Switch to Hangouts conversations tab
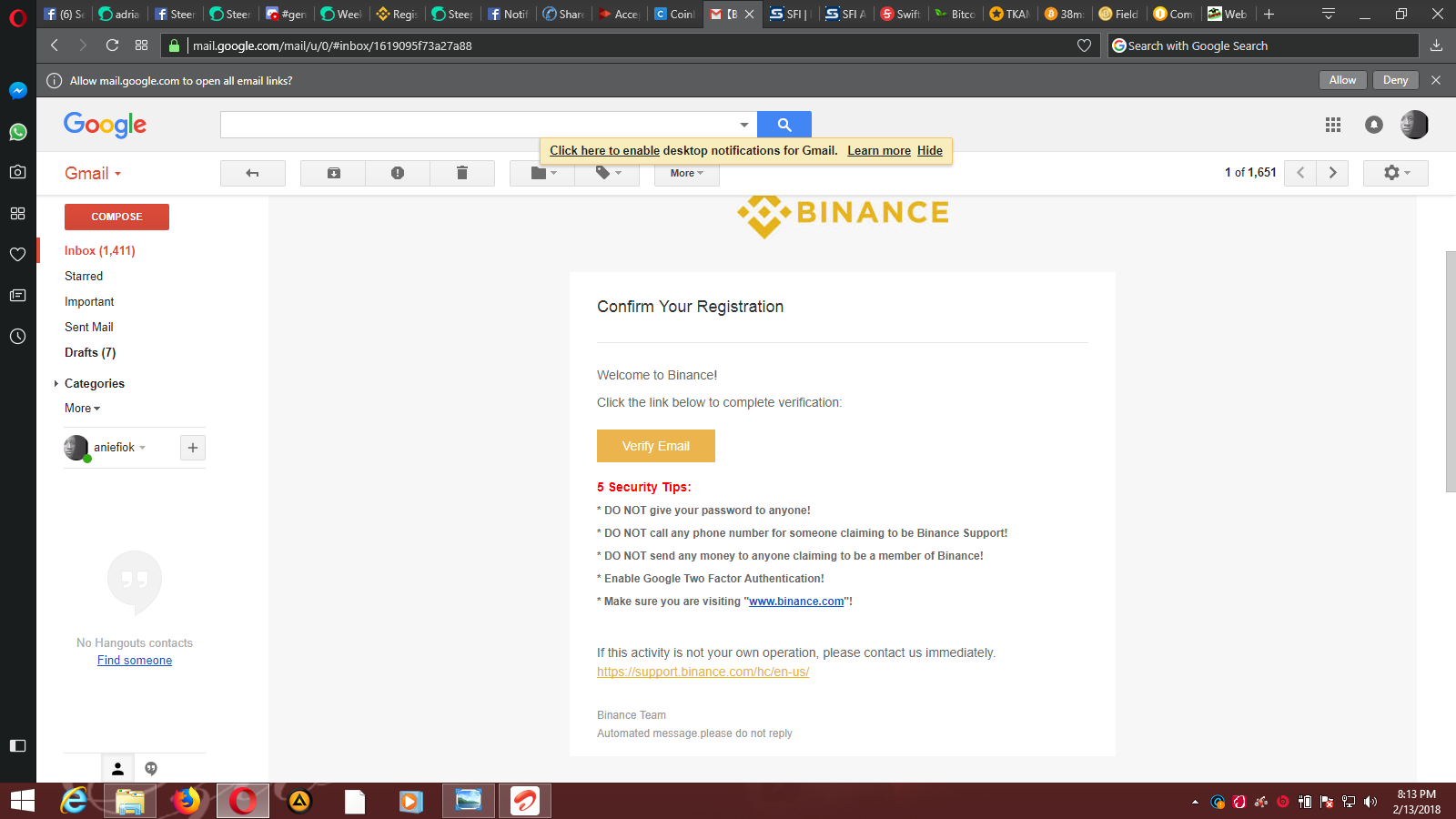The height and width of the screenshot is (819, 1456). (x=151, y=769)
